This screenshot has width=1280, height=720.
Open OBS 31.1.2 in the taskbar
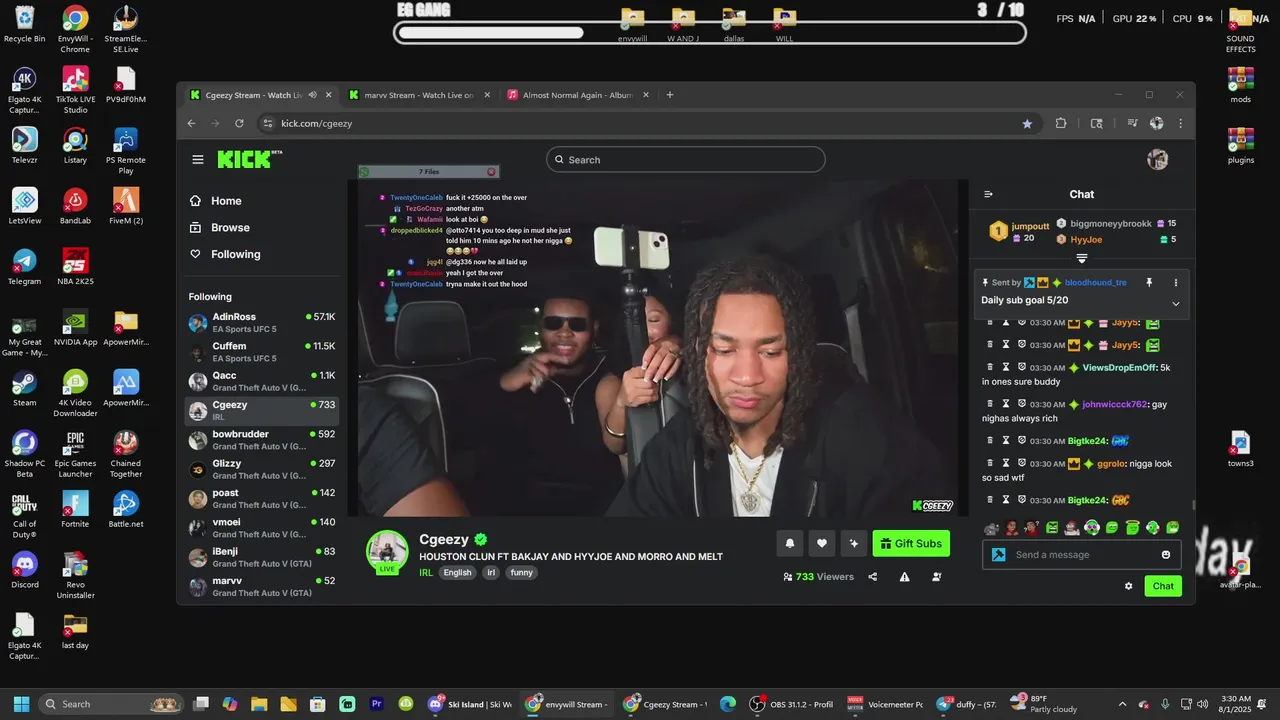792,704
